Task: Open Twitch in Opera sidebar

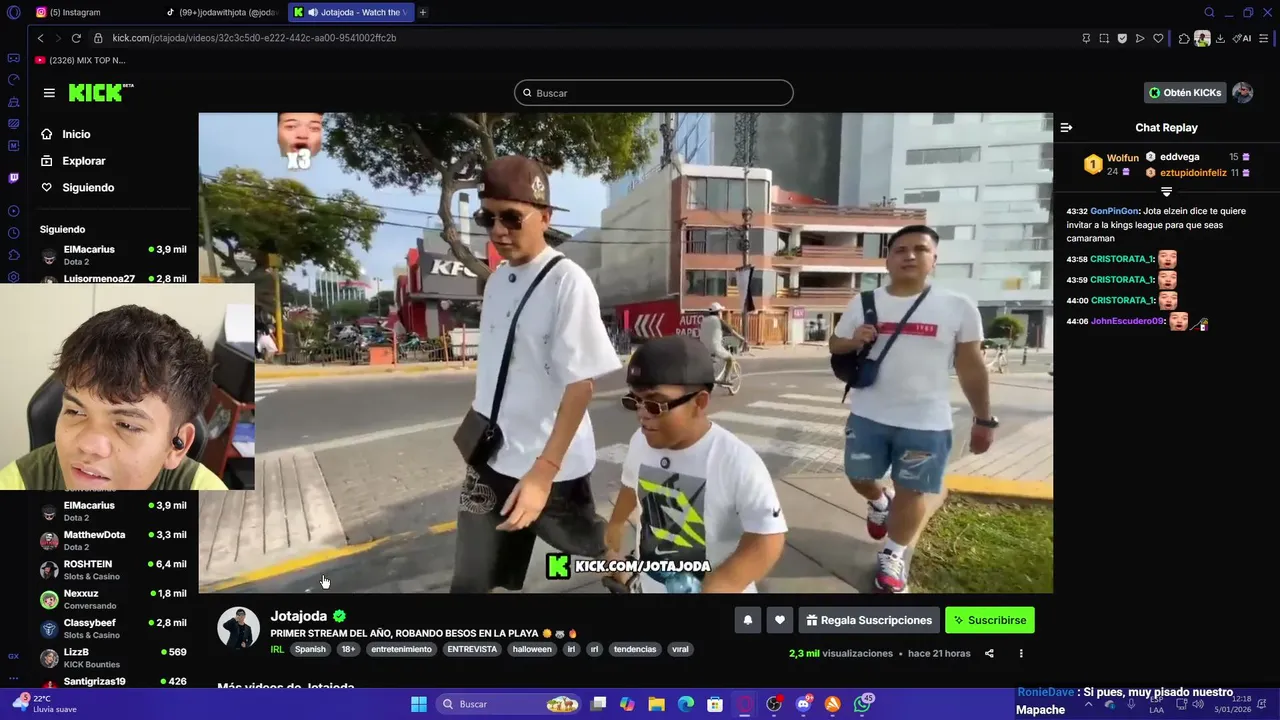Action: (x=13, y=178)
